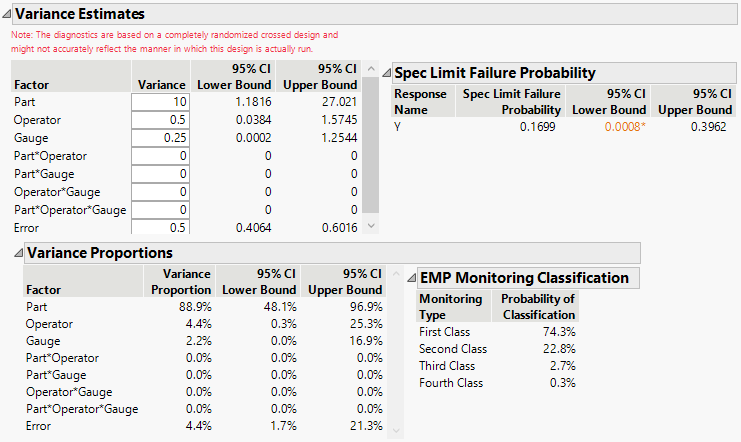741x442 pixels.
Task: Select the Operator variance field
Action: pos(159,120)
